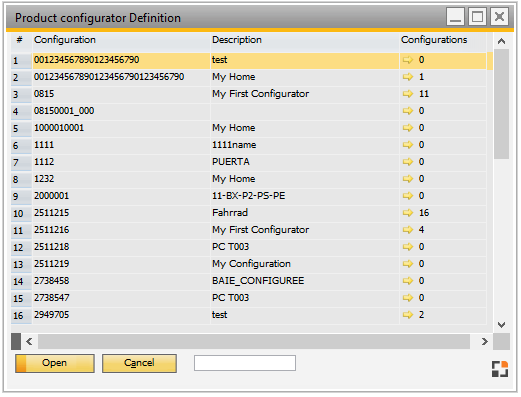The height and width of the screenshot is (397, 521).
Task: Click the search input field beside Cancel
Action: pos(245,363)
